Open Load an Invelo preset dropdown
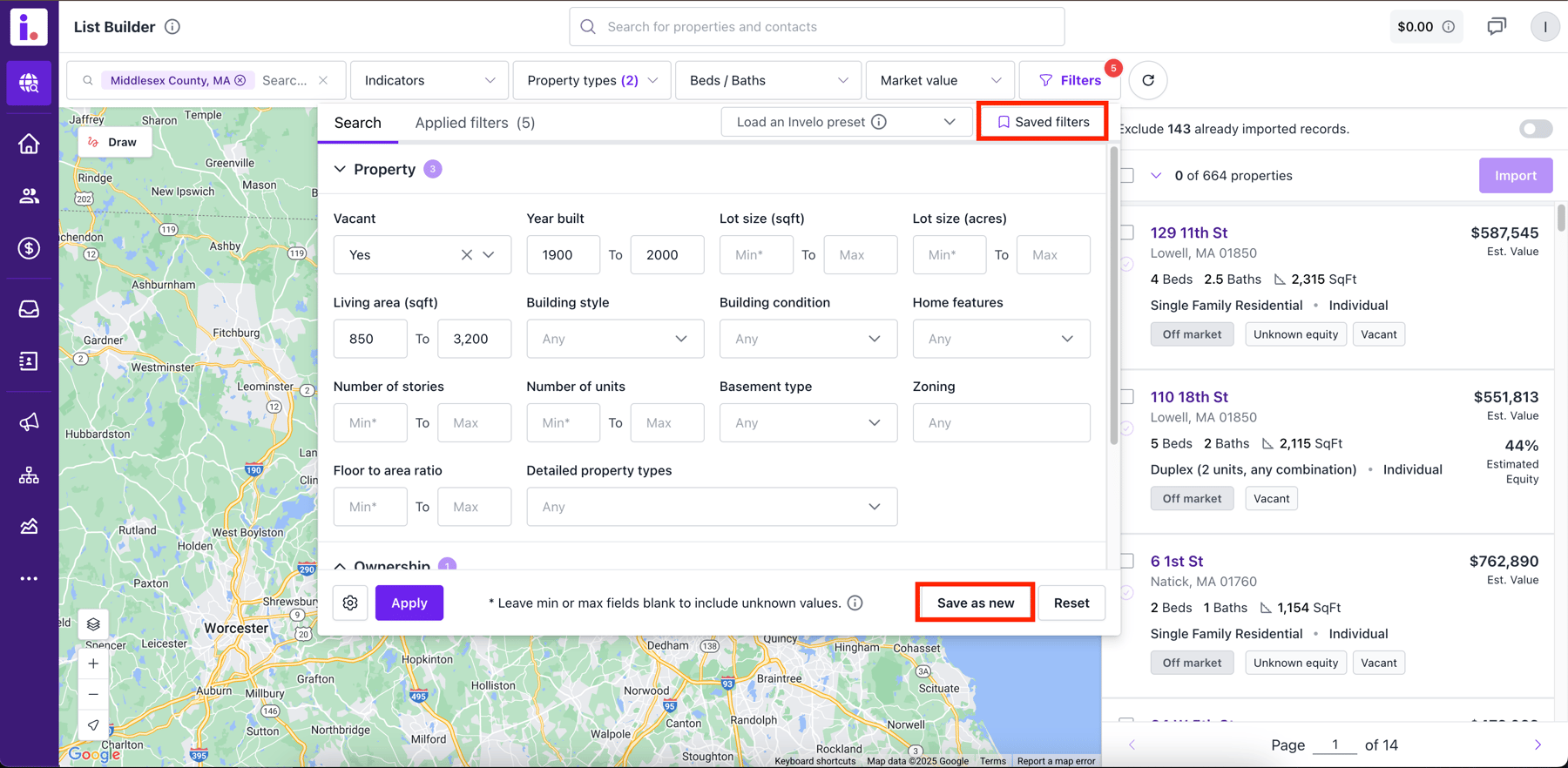The width and height of the screenshot is (1568, 768). click(846, 122)
